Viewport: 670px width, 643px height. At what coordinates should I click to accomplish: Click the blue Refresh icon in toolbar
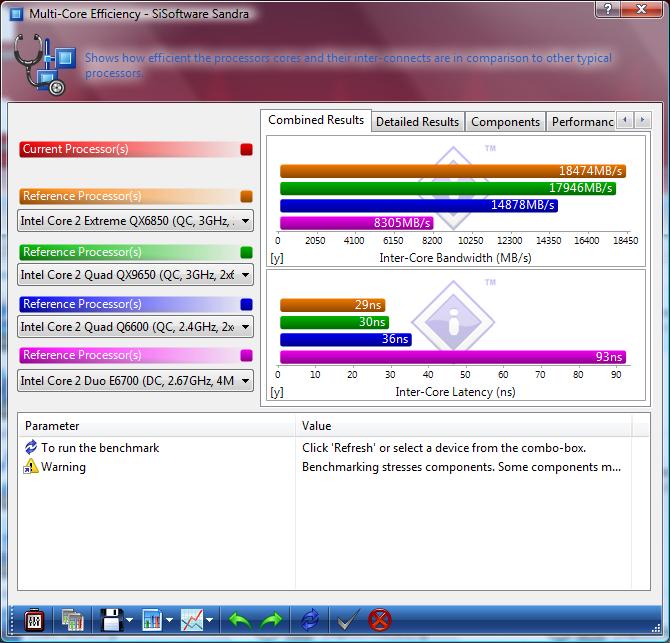[310, 620]
